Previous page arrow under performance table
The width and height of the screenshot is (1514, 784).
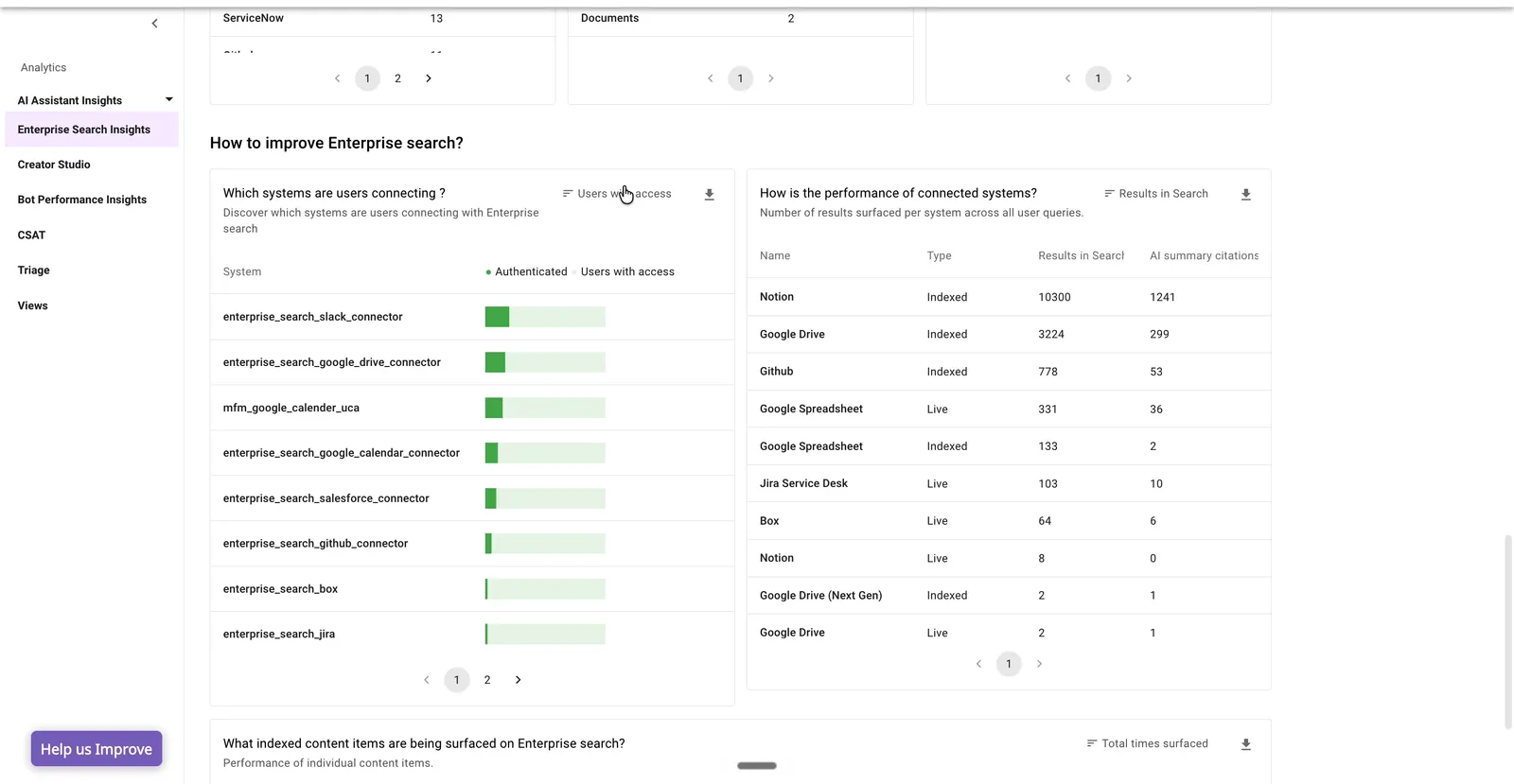(978, 664)
